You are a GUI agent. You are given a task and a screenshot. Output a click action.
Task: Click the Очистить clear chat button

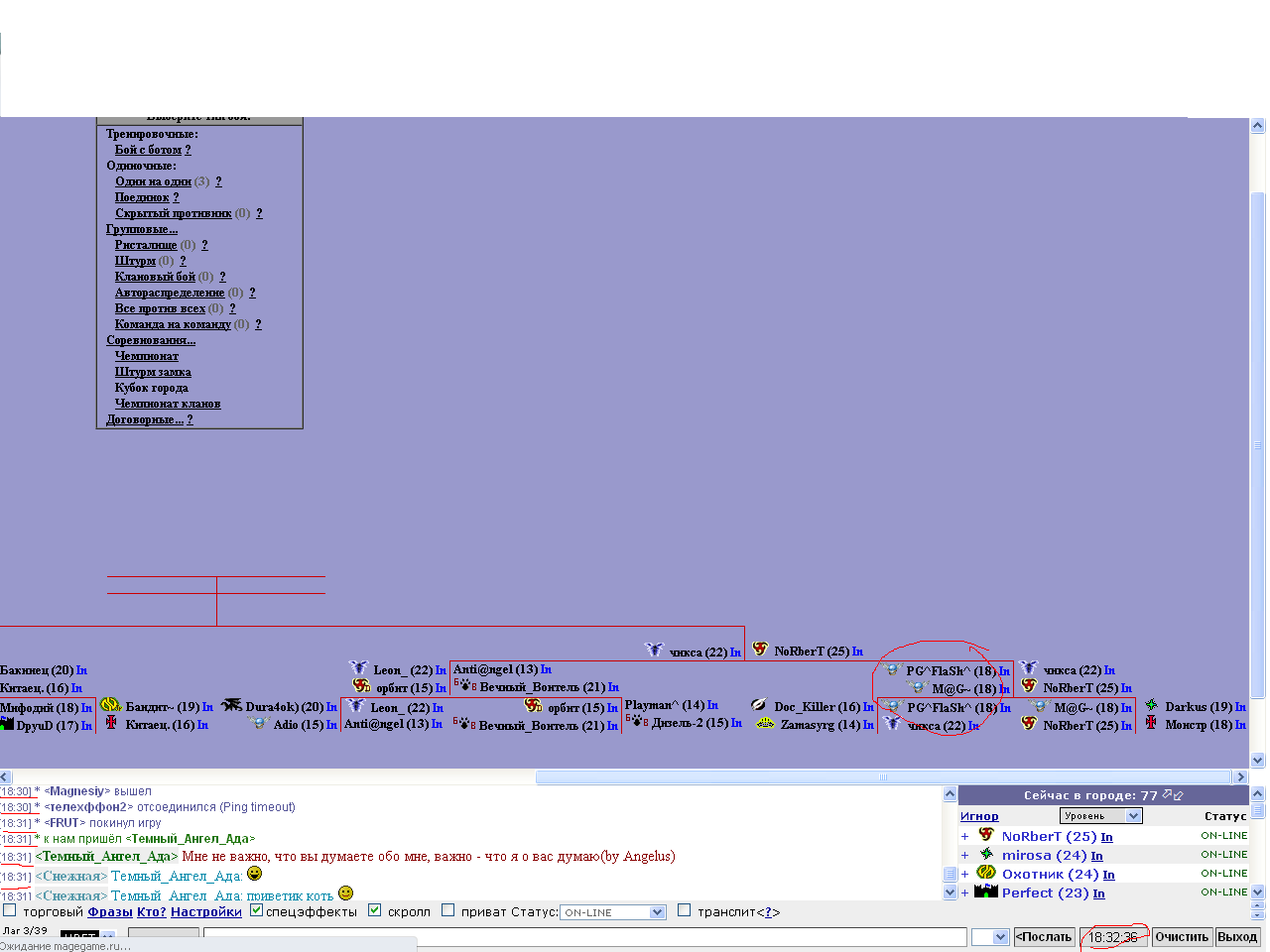(1183, 936)
